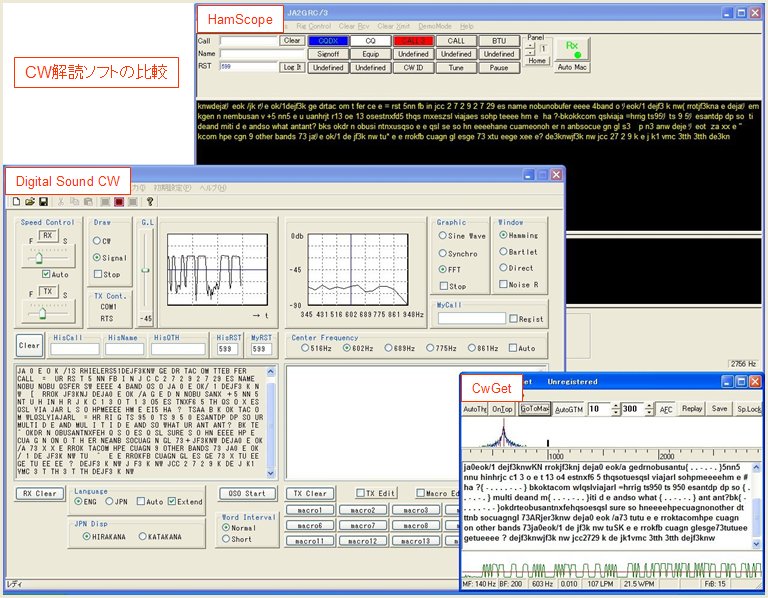Click Save floppy icon in Digital Sound CW

click(x=43, y=201)
